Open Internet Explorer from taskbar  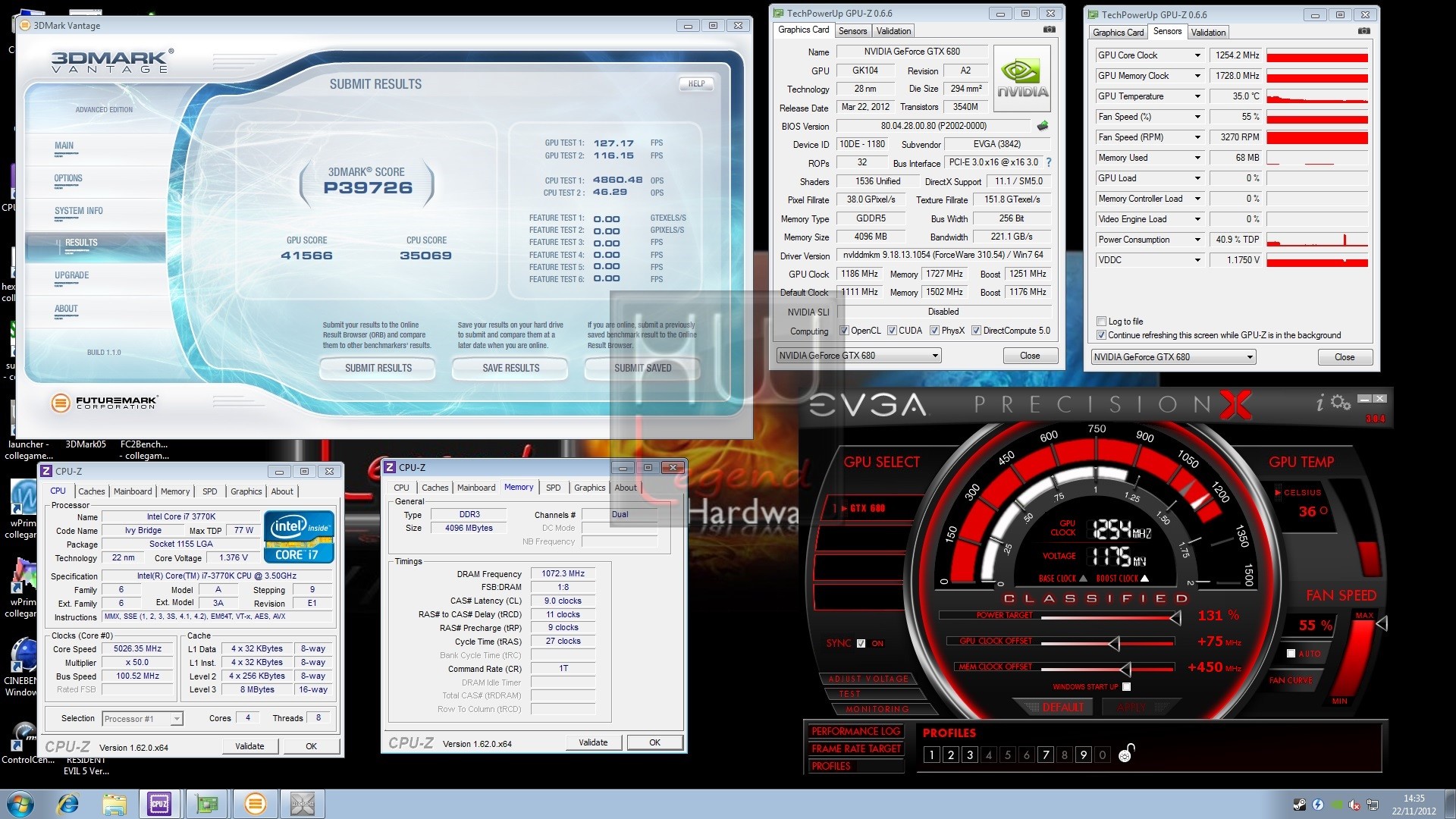click(68, 804)
